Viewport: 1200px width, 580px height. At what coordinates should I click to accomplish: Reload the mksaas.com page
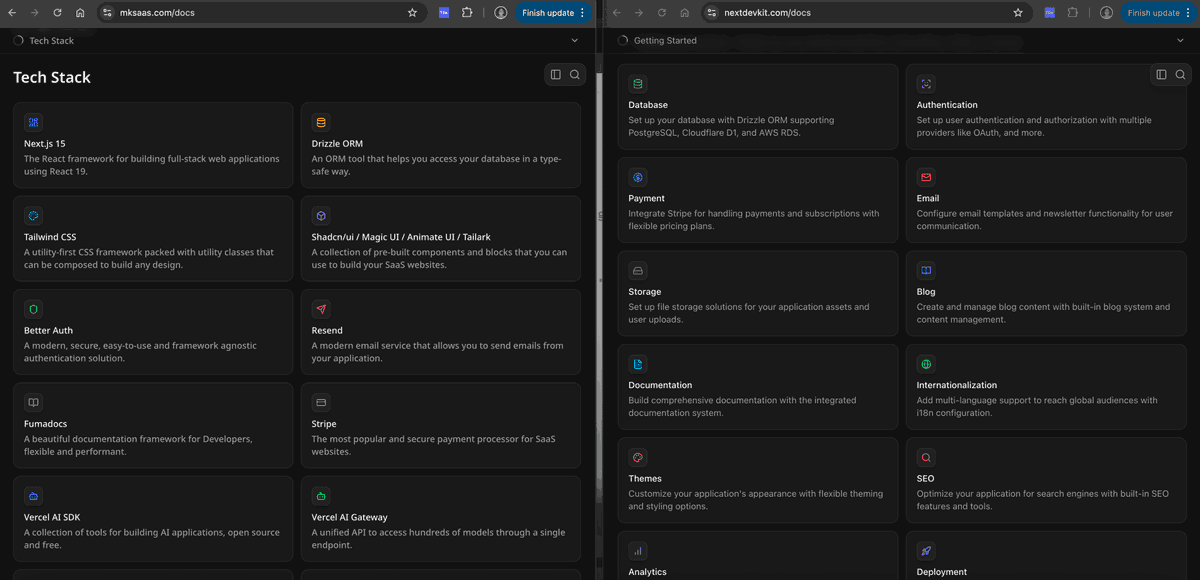(x=57, y=13)
